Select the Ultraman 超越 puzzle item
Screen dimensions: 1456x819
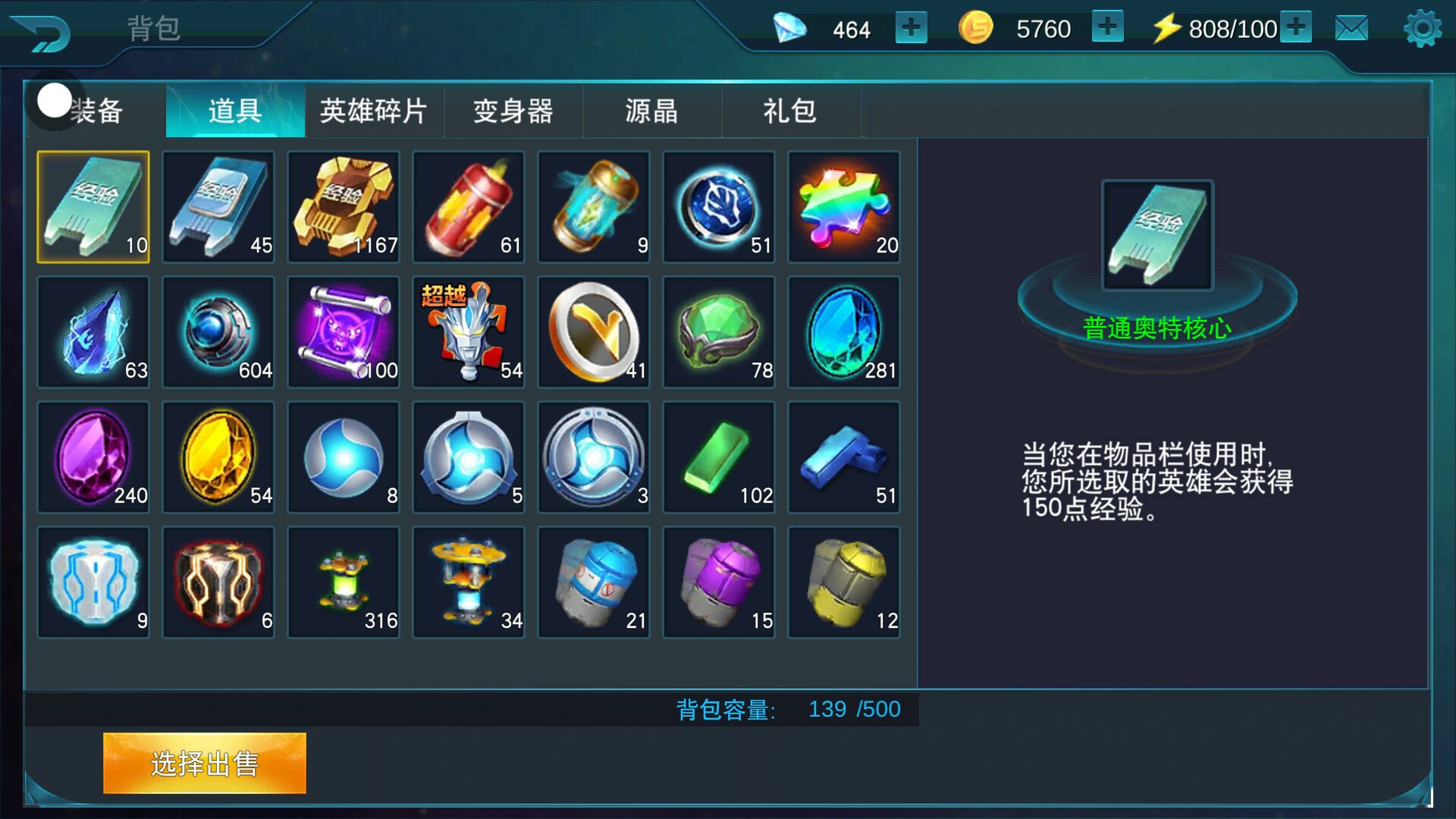tap(469, 332)
